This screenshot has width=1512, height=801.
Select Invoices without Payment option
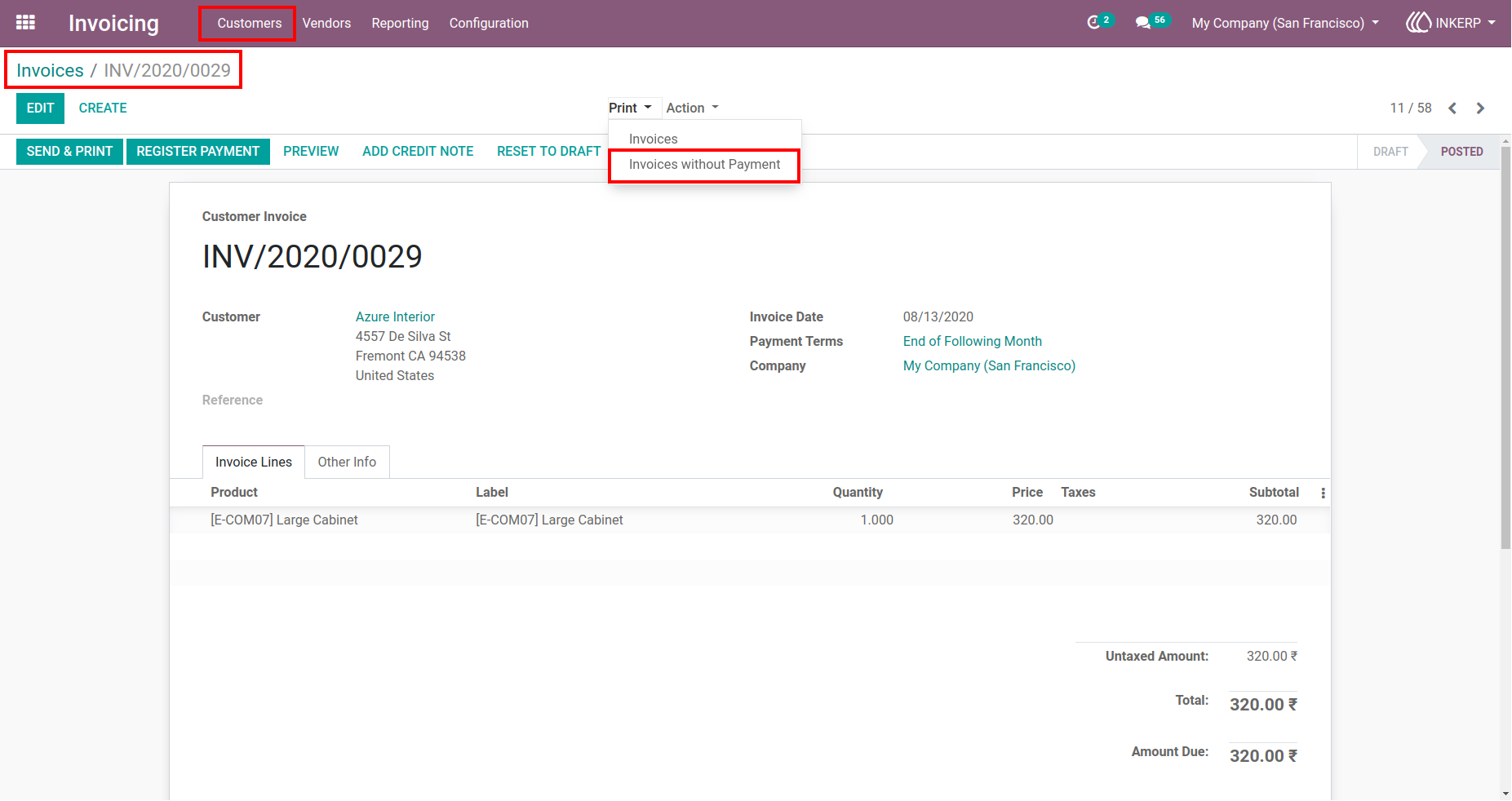[x=704, y=165]
